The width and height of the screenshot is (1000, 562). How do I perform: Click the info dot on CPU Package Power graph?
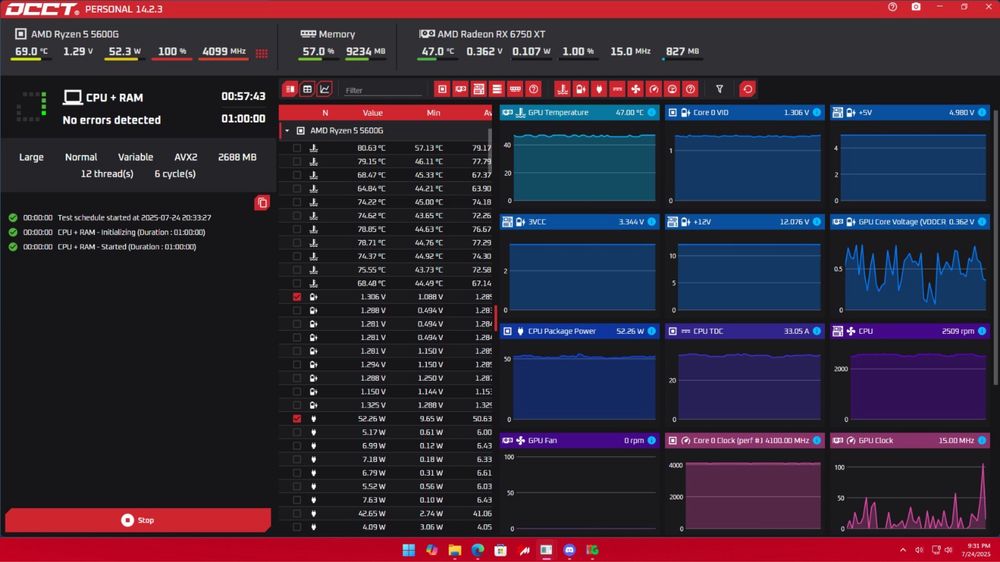651,331
